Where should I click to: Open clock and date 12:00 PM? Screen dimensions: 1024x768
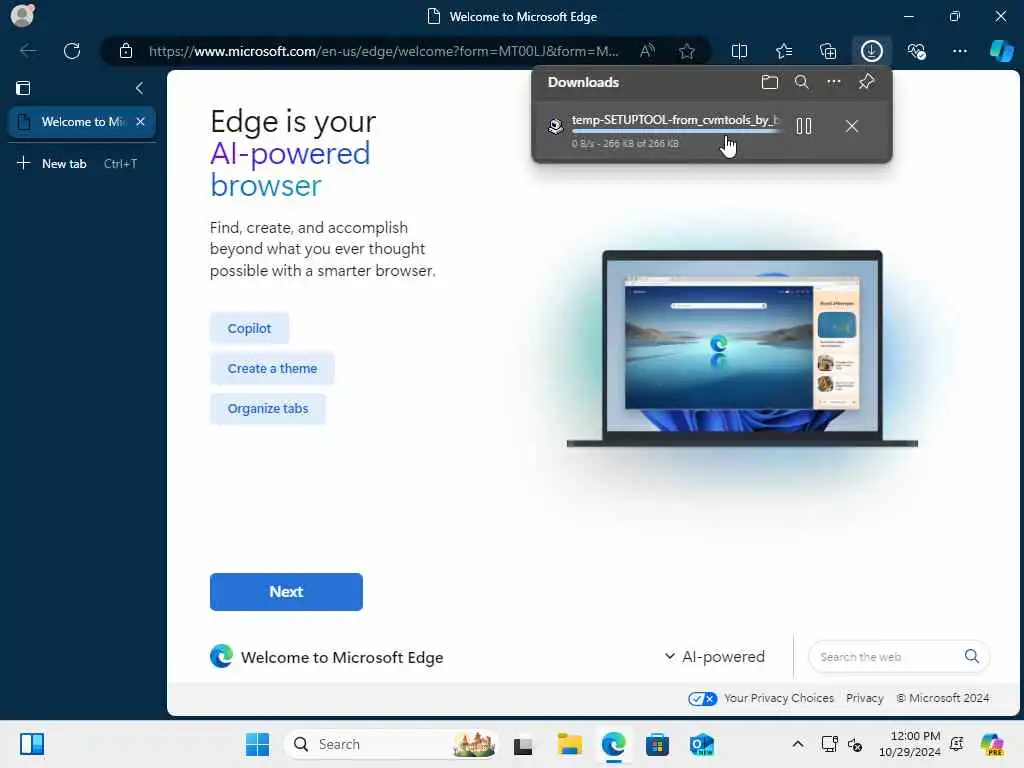[x=910, y=744]
